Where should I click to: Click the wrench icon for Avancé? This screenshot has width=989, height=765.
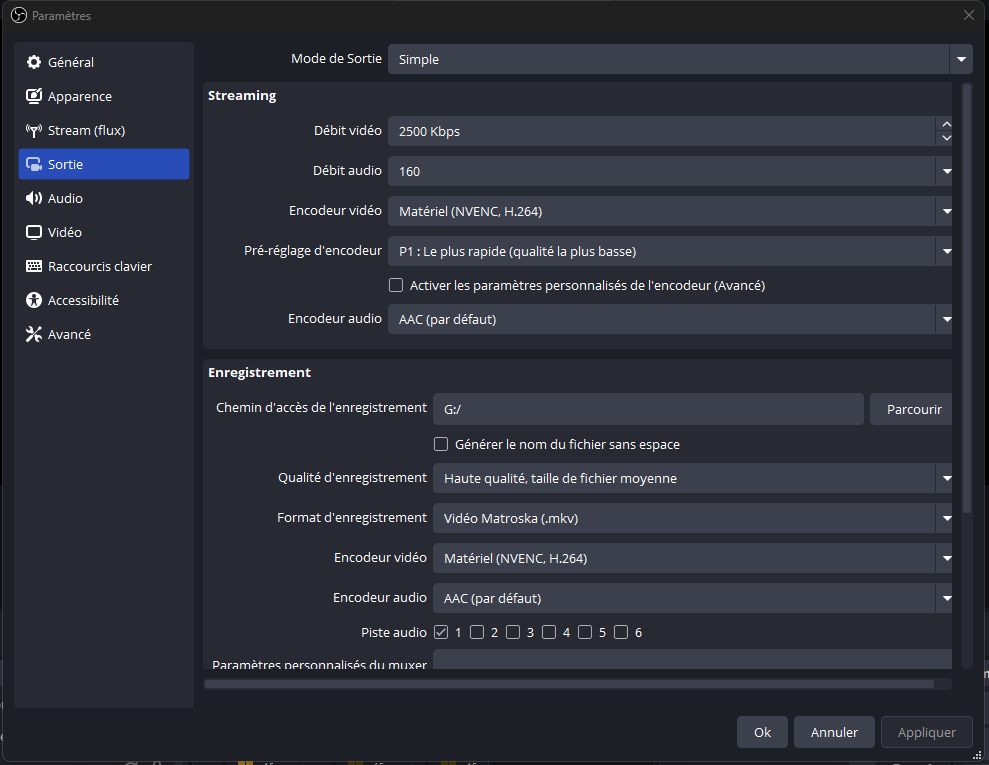coord(33,334)
